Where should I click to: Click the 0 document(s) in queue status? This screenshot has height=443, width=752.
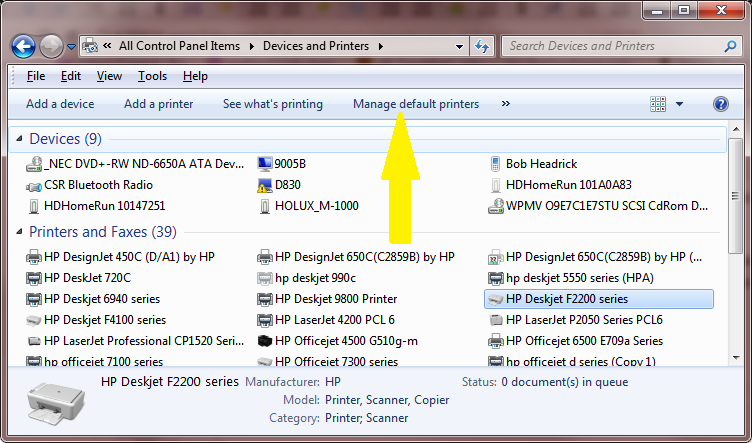[x=564, y=382]
